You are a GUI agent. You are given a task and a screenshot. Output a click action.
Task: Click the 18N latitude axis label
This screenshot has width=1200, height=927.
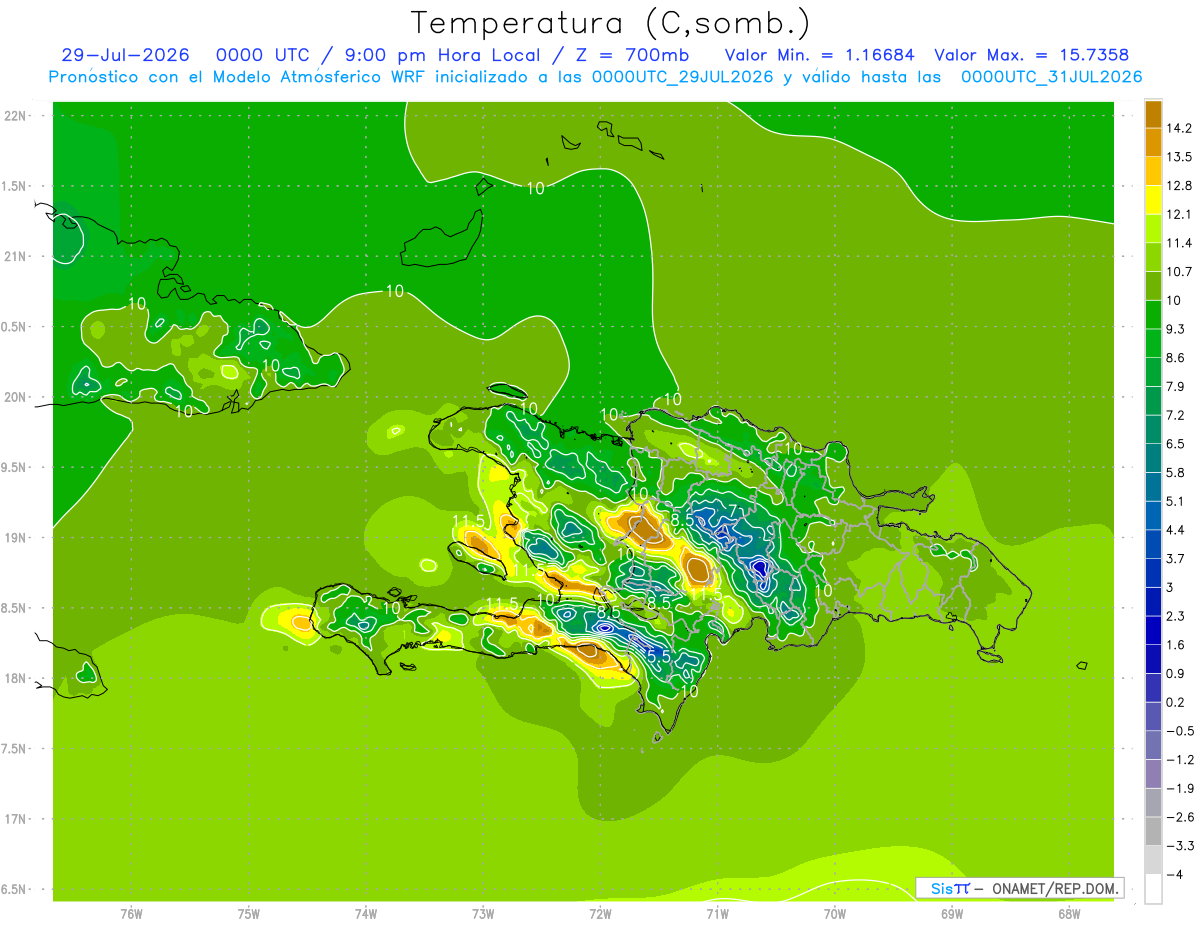pyautogui.click(x=15, y=678)
